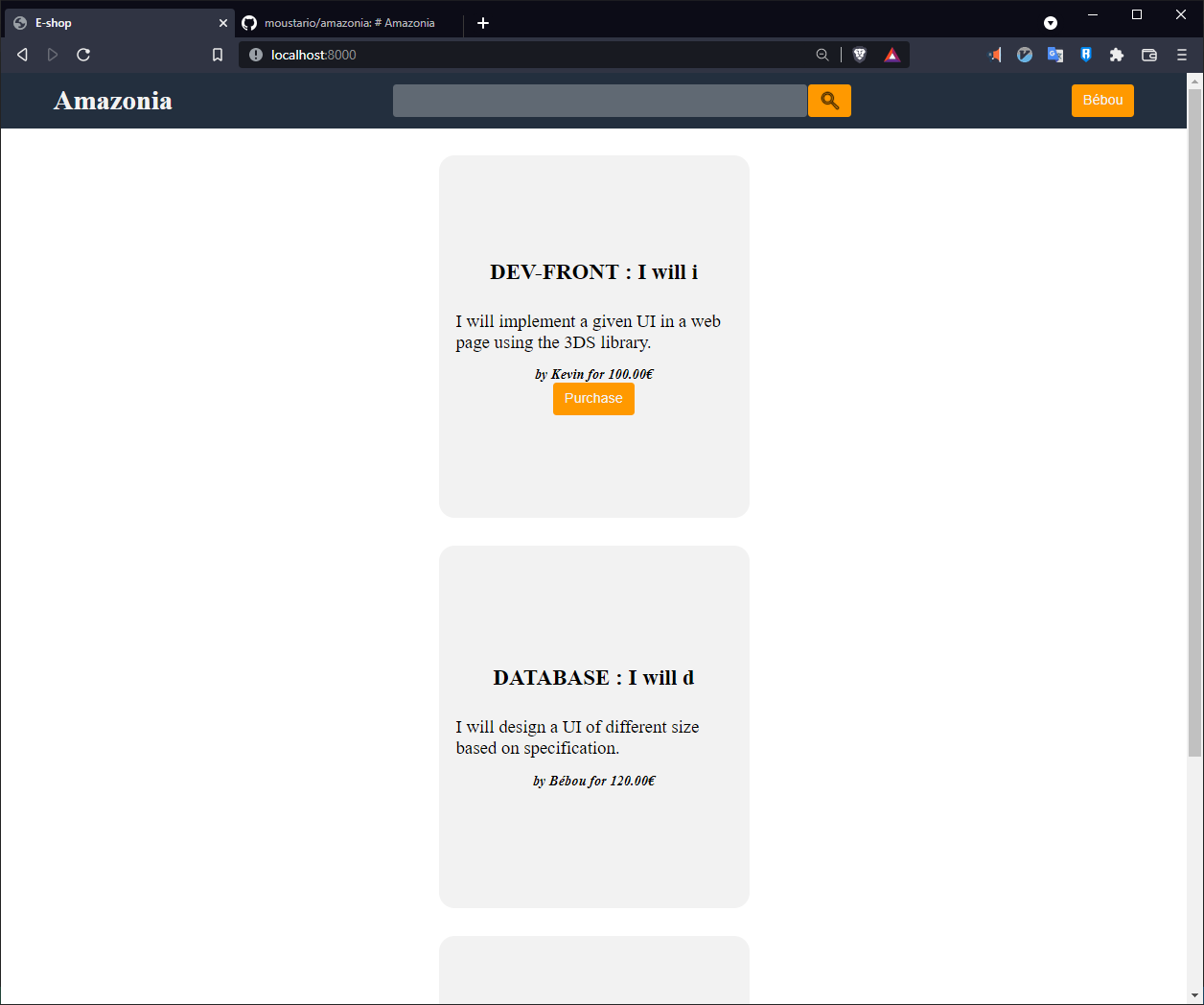This screenshot has width=1204, height=1005.
Task: Click the orange search magnifier button
Action: point(829,101)
